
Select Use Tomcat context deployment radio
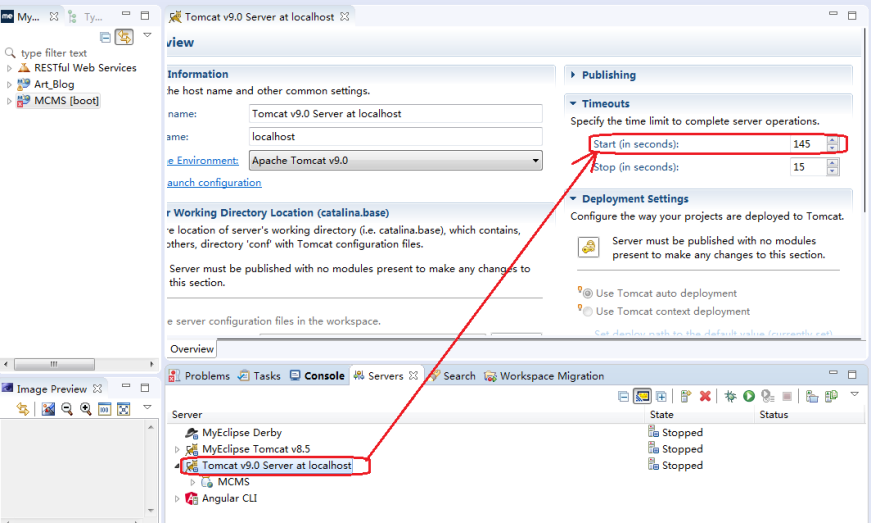tap(587, 312)
